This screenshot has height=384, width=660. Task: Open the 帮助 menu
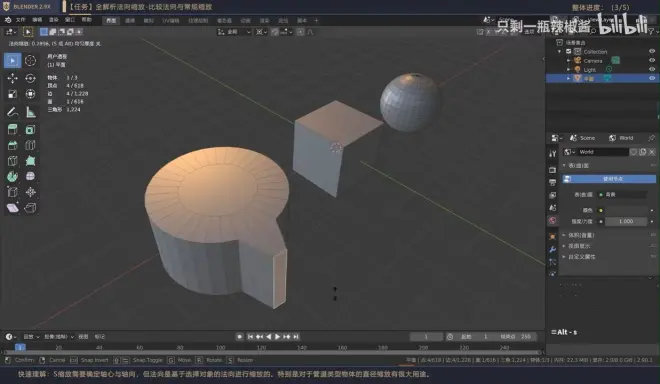point(86,20)
